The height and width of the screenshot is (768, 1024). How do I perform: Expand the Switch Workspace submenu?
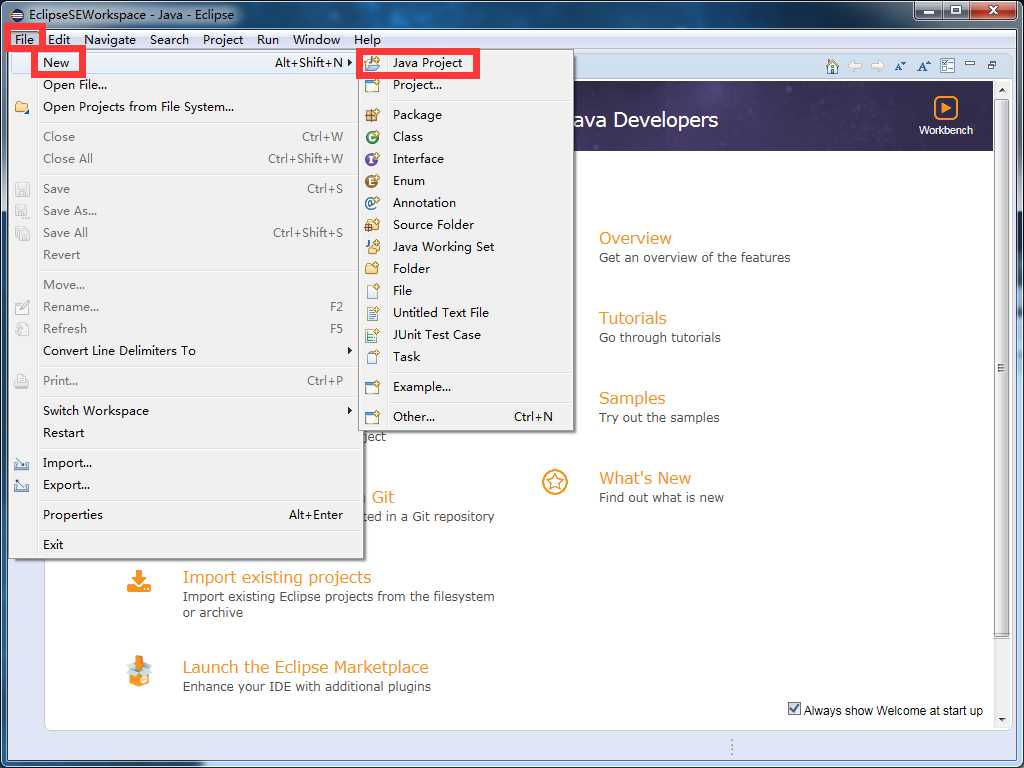(x=350, y=411)
